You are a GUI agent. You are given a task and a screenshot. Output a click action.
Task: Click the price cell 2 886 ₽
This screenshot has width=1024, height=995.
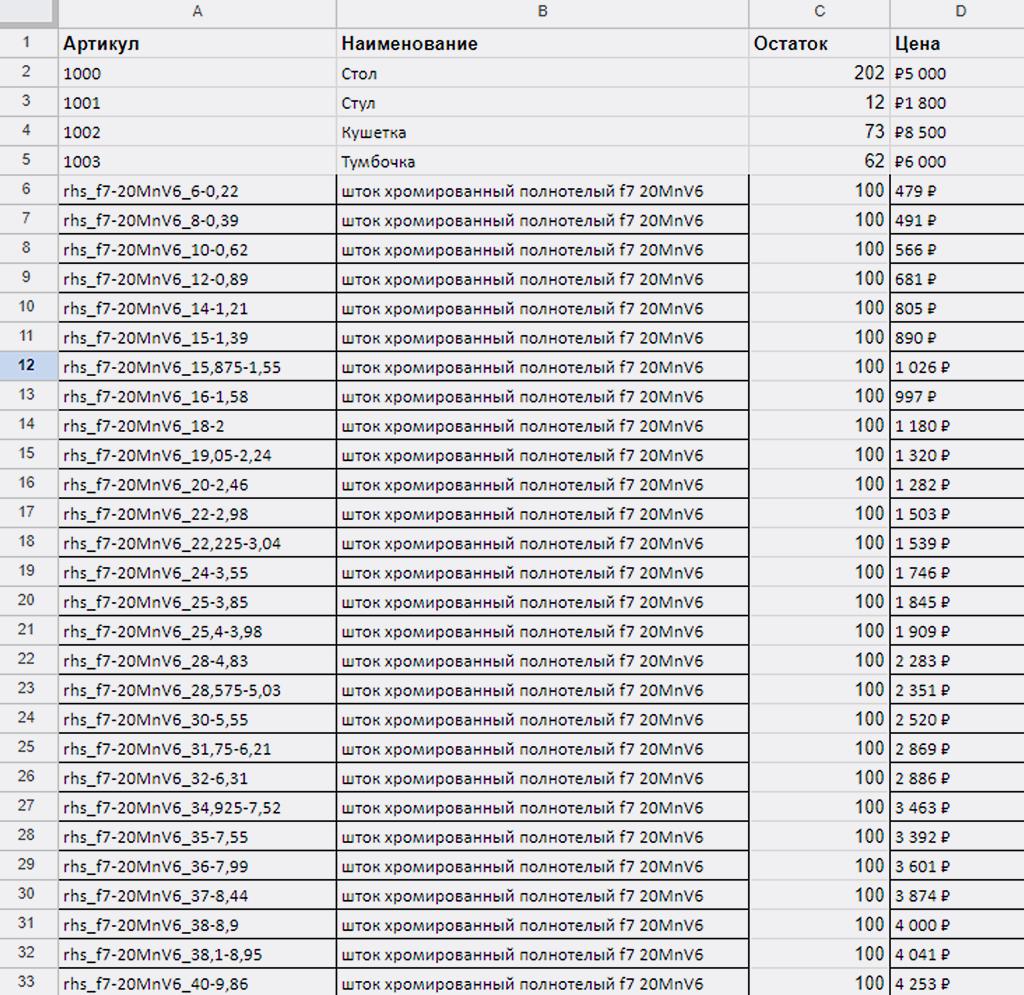click(x=957, y=778)
